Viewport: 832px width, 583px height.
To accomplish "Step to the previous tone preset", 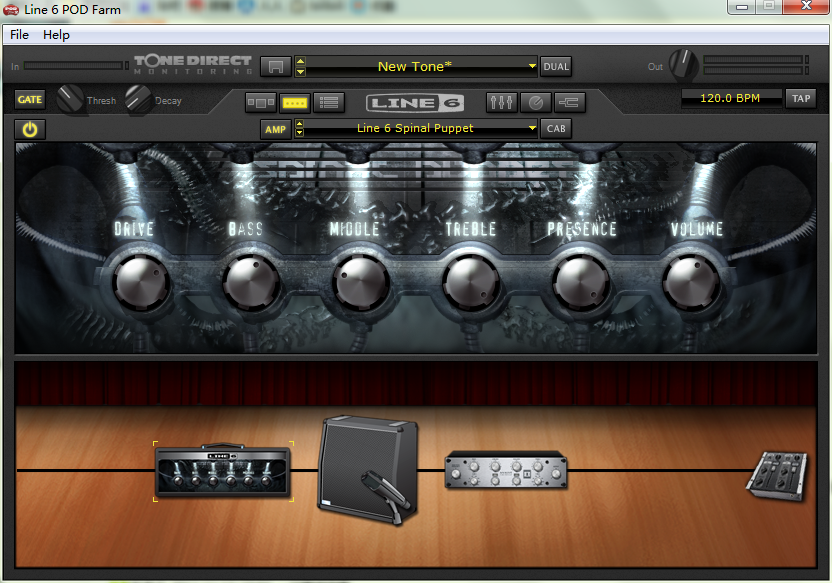I will (x=300, y=62).
